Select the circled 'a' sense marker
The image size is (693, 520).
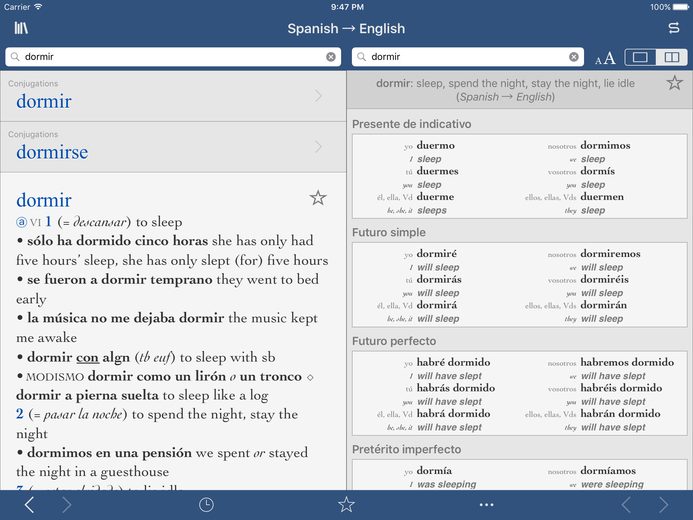pos(21,222)
